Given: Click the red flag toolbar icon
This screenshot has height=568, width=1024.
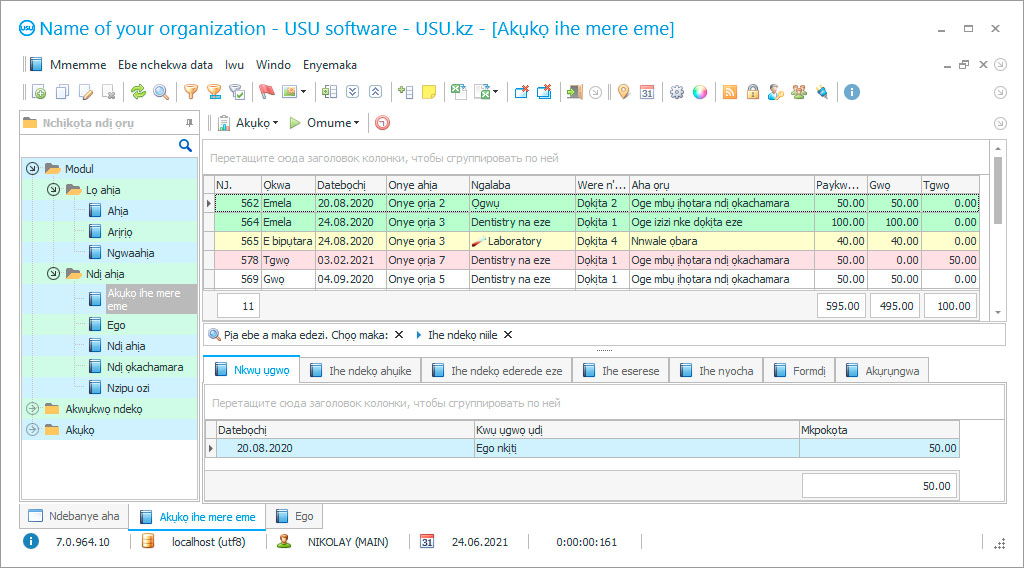Looking at the screenshot, I should 267,92.
